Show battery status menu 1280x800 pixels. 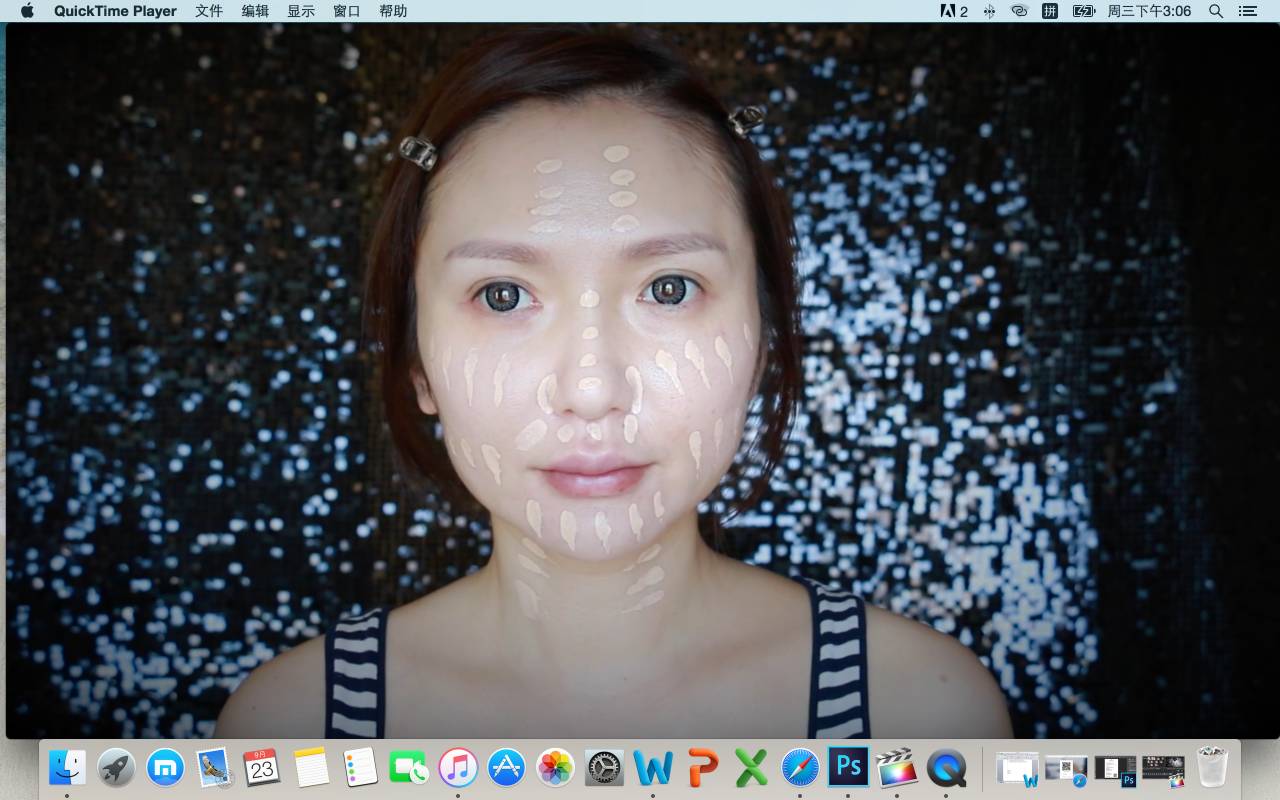pos(1083,11)
